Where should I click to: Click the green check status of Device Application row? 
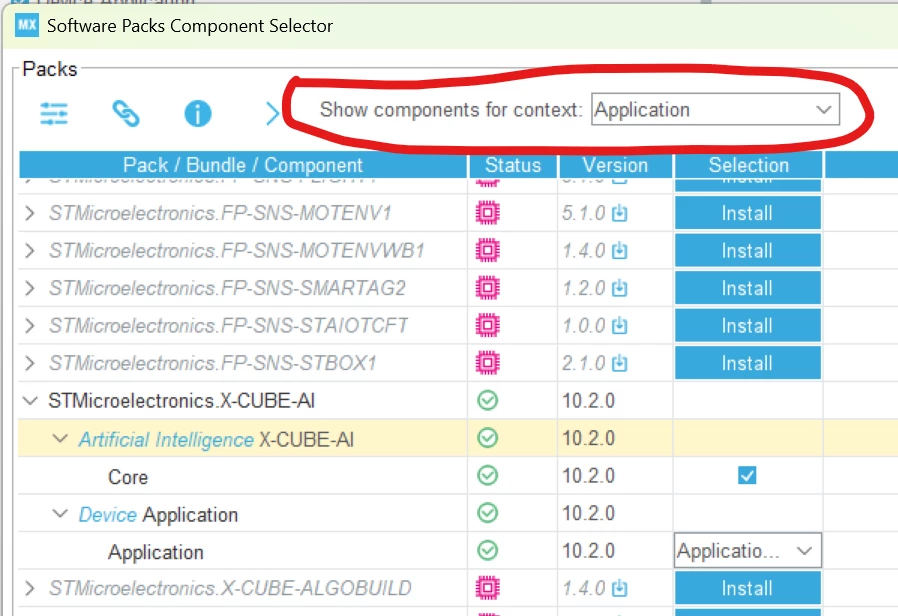[x=487, y=513]
